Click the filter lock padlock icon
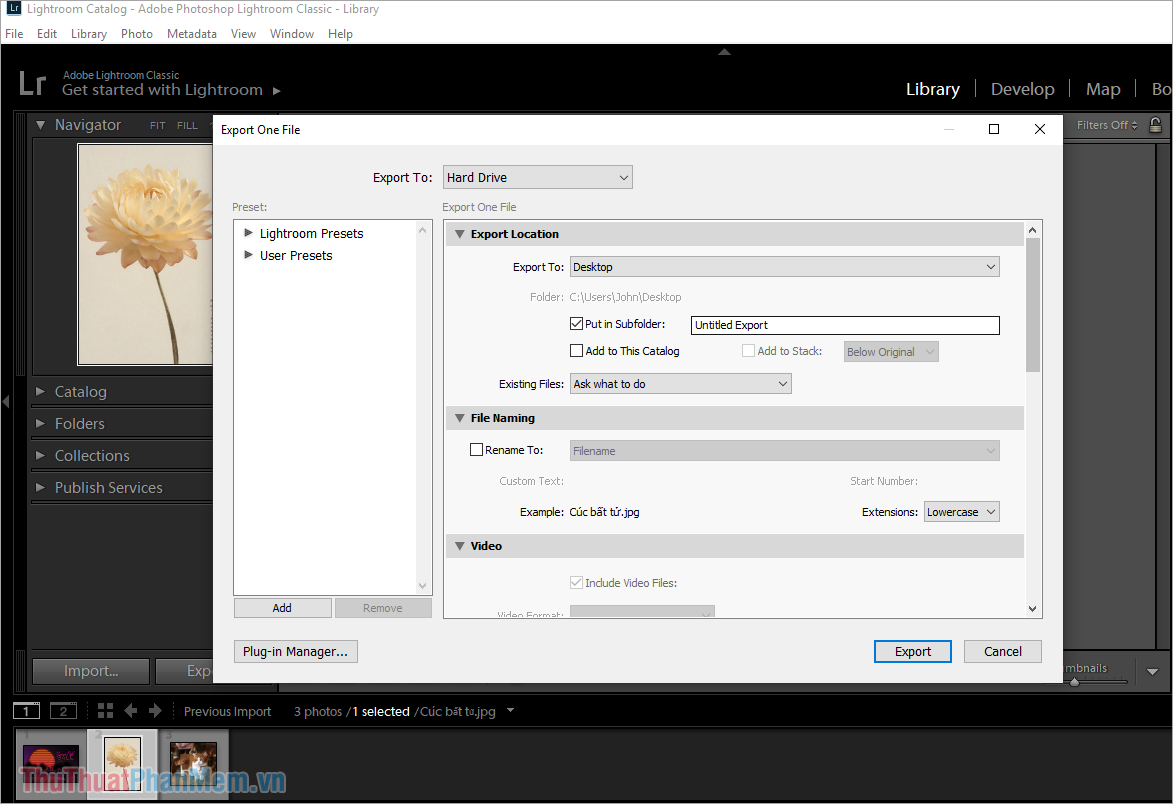Image resolution: width=1173 pixels, height=804 pixels. coord(1155,125)
